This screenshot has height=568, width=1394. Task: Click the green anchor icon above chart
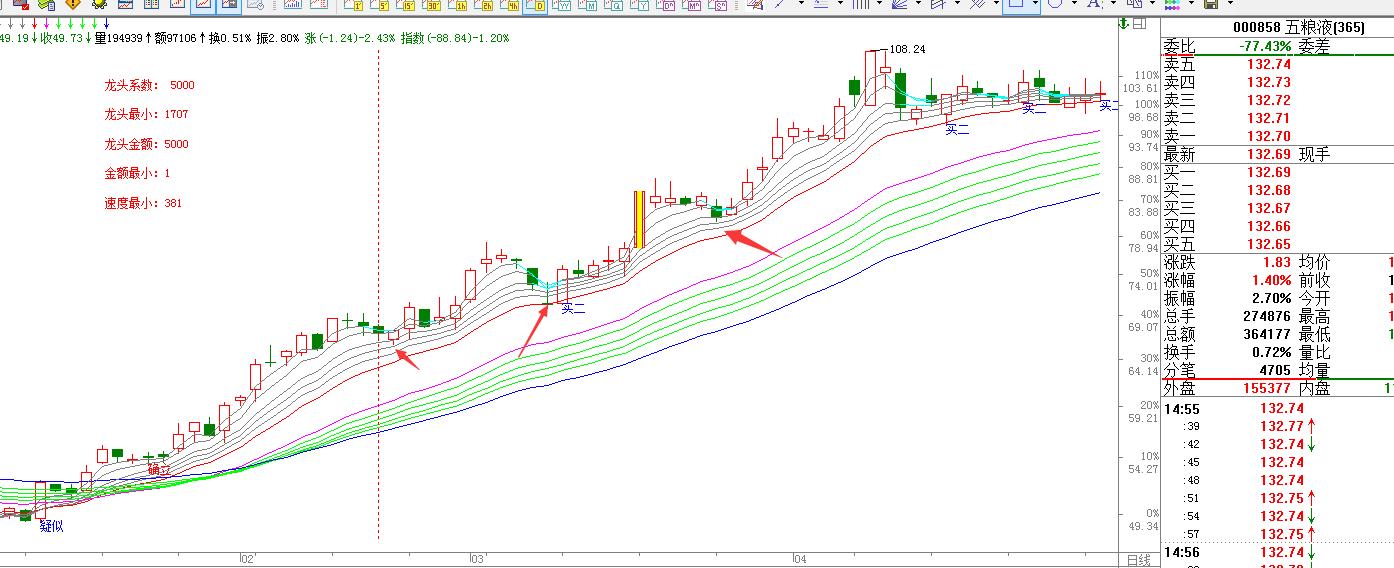click(x=1125, y=23)
